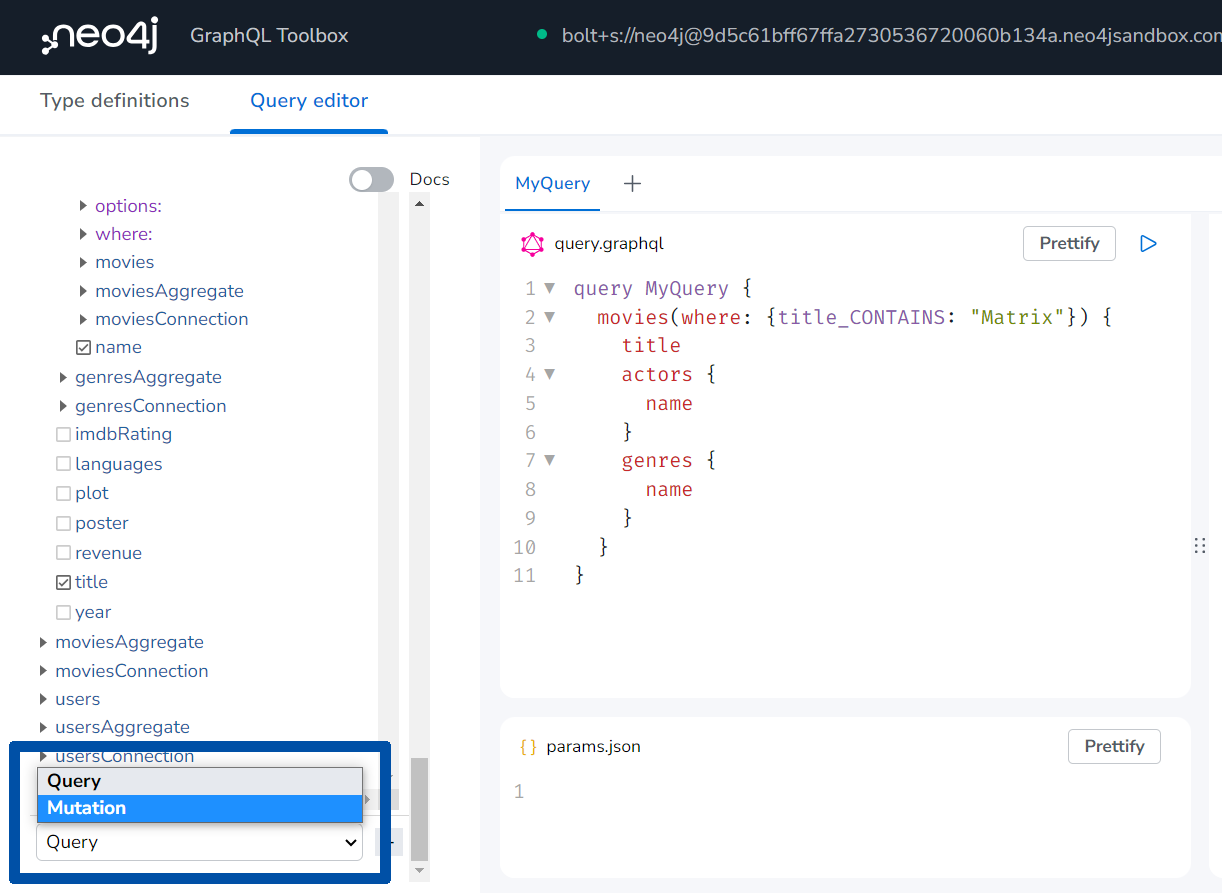Toggle the Docs switch

coord(371,180)
